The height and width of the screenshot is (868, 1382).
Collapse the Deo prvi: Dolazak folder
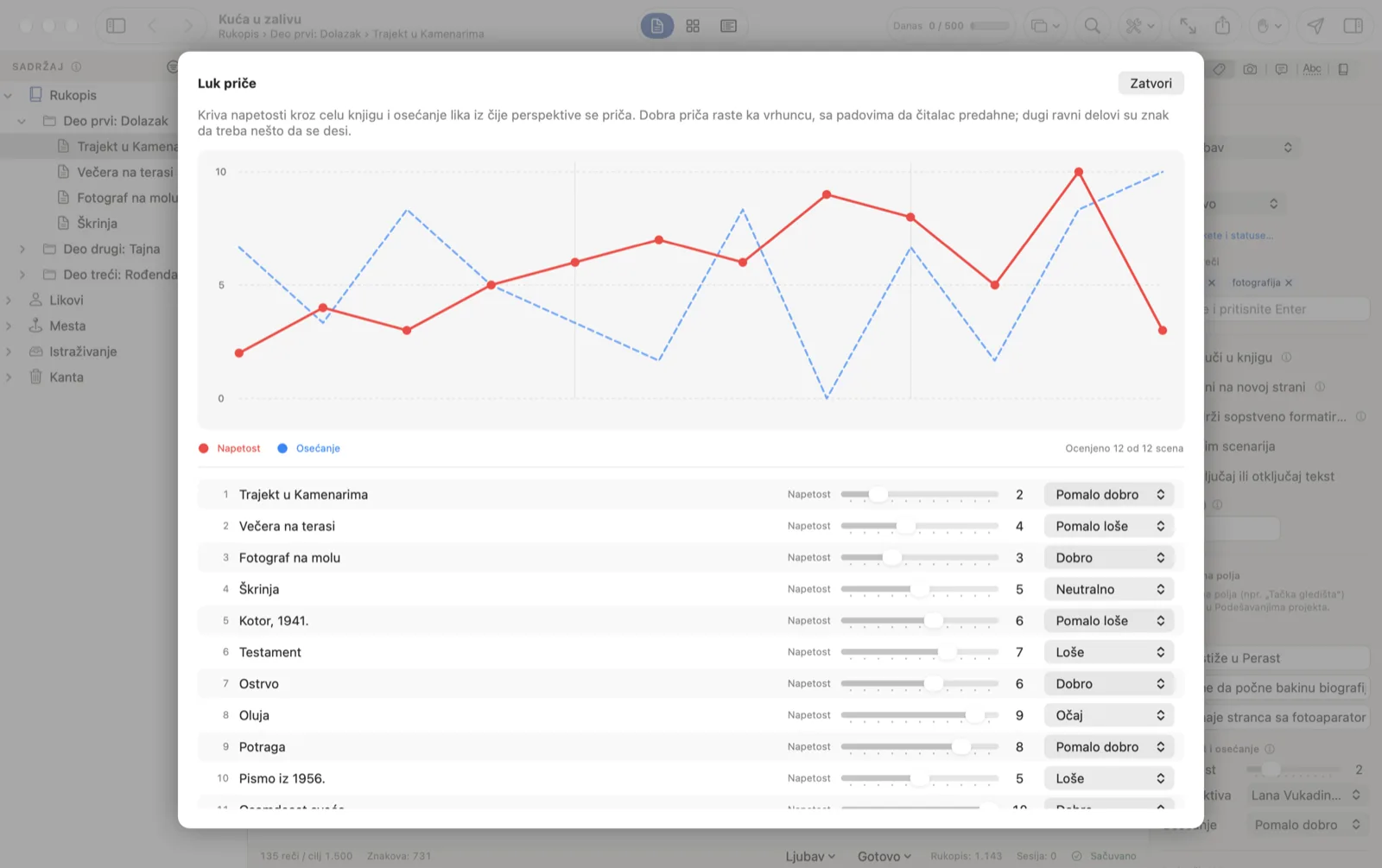click(x=22, y=121)
